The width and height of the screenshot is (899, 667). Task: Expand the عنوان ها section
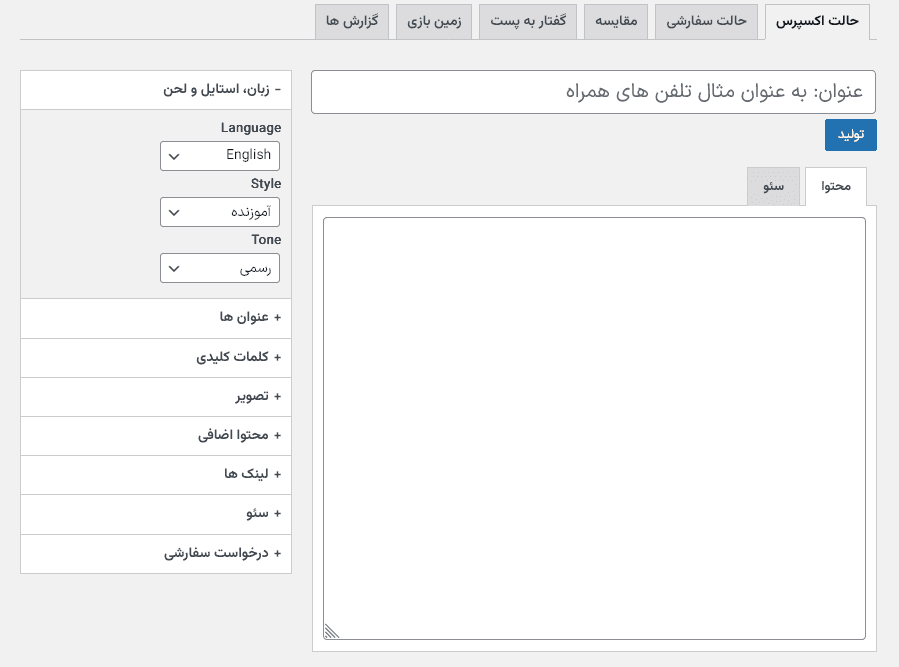tap(156, 318)
